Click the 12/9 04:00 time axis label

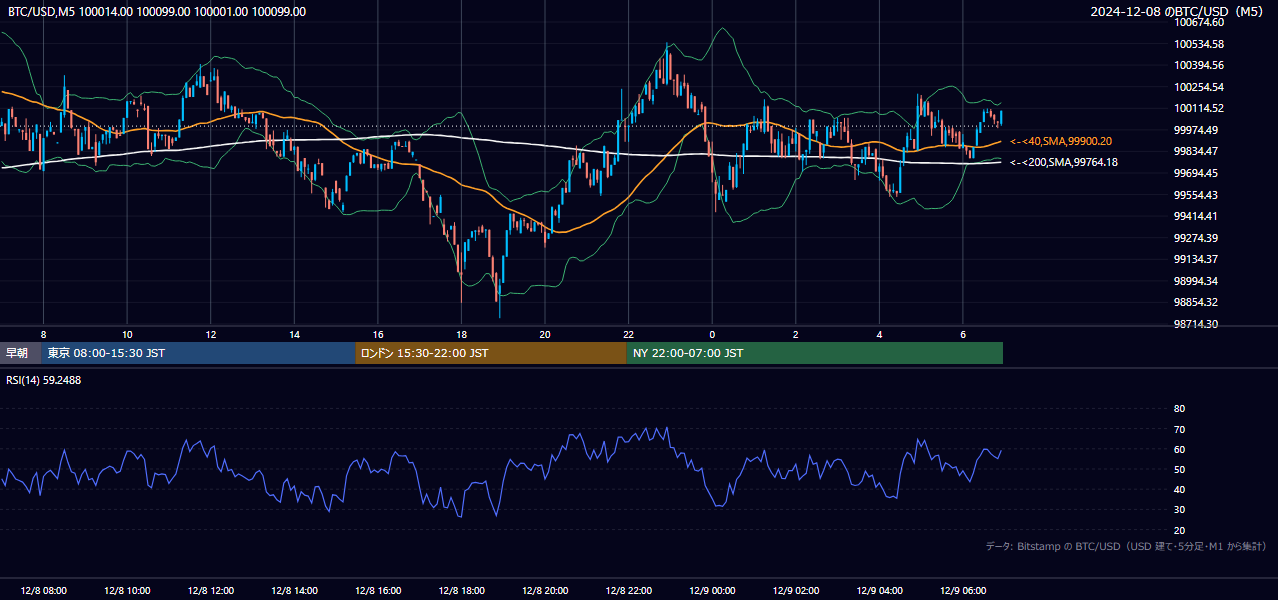[x=879, y=591]
